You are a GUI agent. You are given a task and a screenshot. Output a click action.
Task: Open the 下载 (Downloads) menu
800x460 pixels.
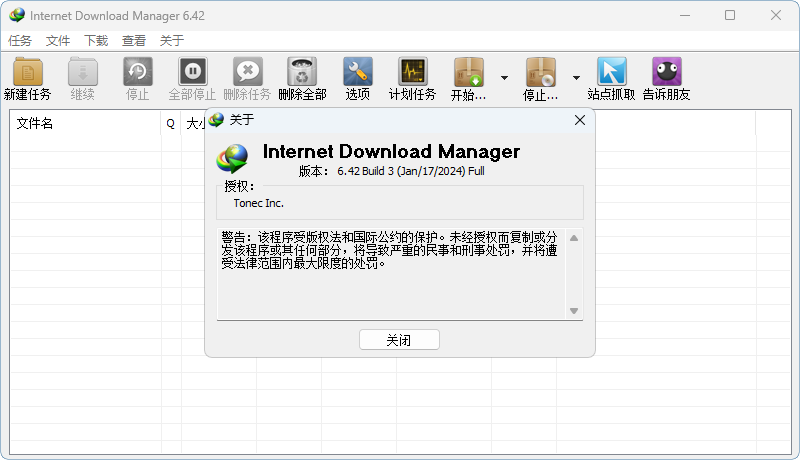pyautogui.click(x=96, y=41)
